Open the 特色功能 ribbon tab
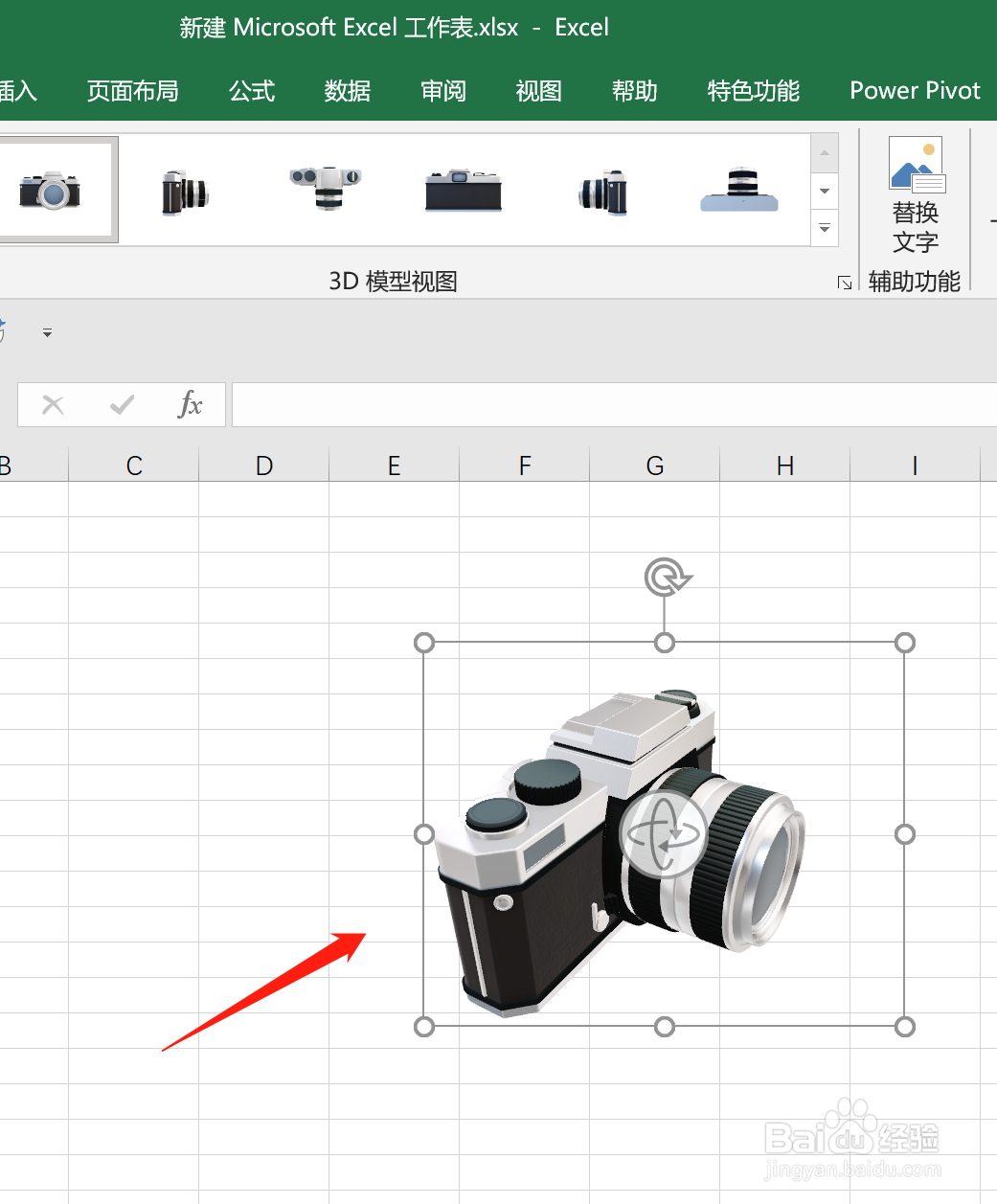The width and height of the screenshot is (997, 1204). click(754, 91)
